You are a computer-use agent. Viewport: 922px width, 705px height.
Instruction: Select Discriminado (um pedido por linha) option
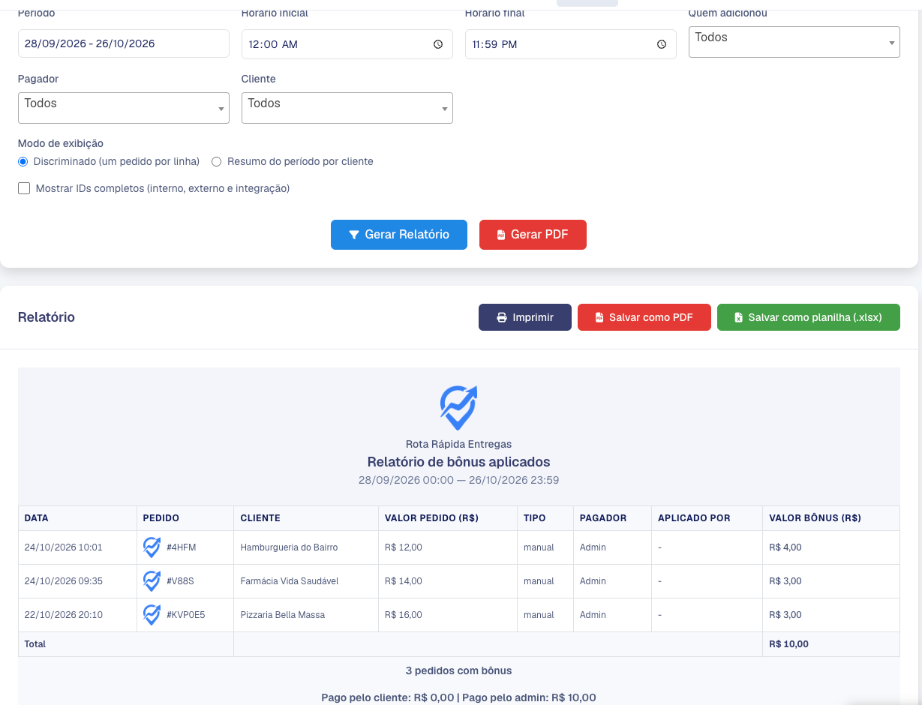click(x=23, y=162)
